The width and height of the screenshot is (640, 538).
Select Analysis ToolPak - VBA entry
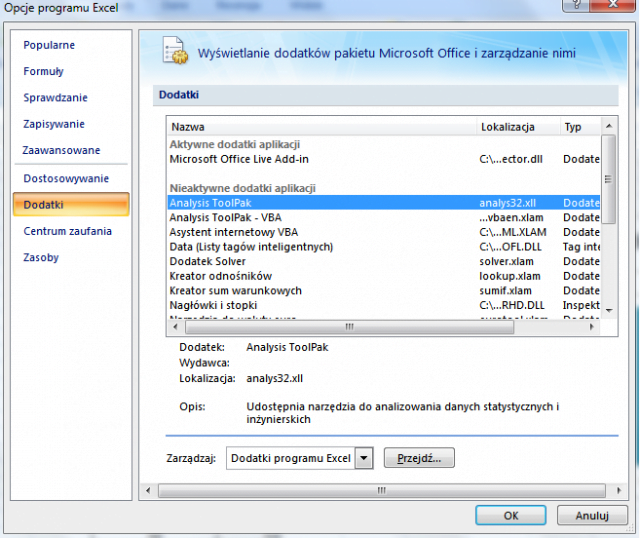226,217
